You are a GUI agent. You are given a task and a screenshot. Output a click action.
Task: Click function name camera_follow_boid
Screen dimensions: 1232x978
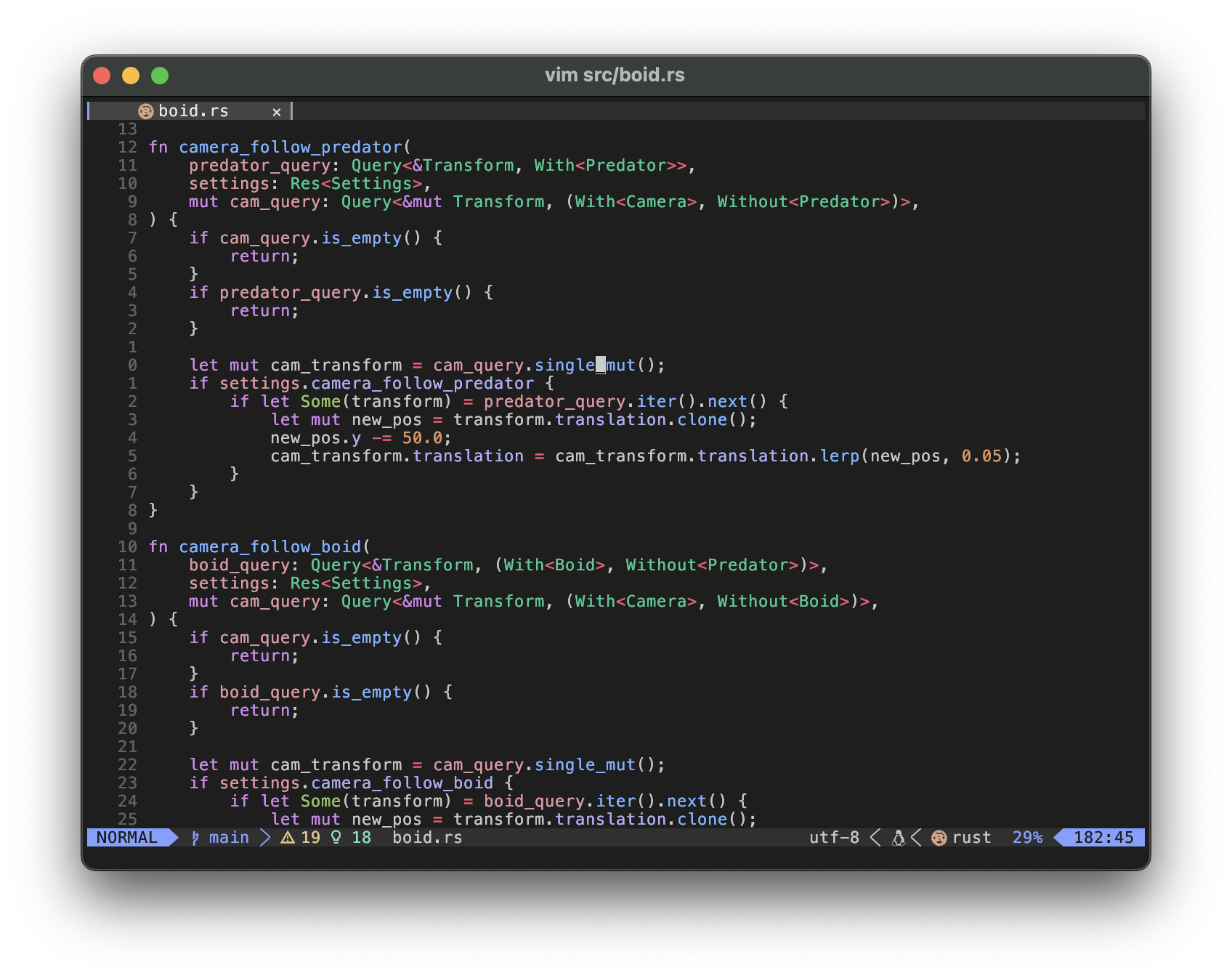click(270, 547)
